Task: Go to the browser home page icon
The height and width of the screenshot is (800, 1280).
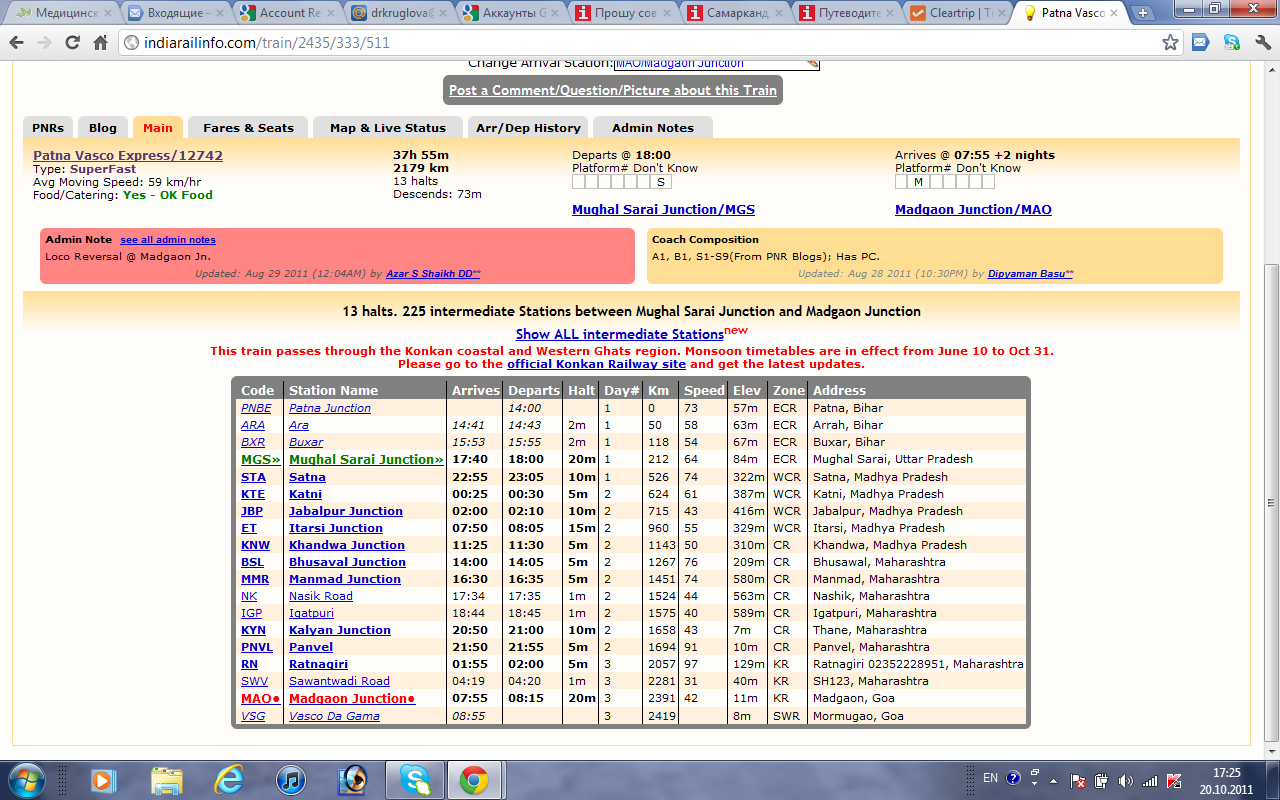Action: (x=100, y=43)
